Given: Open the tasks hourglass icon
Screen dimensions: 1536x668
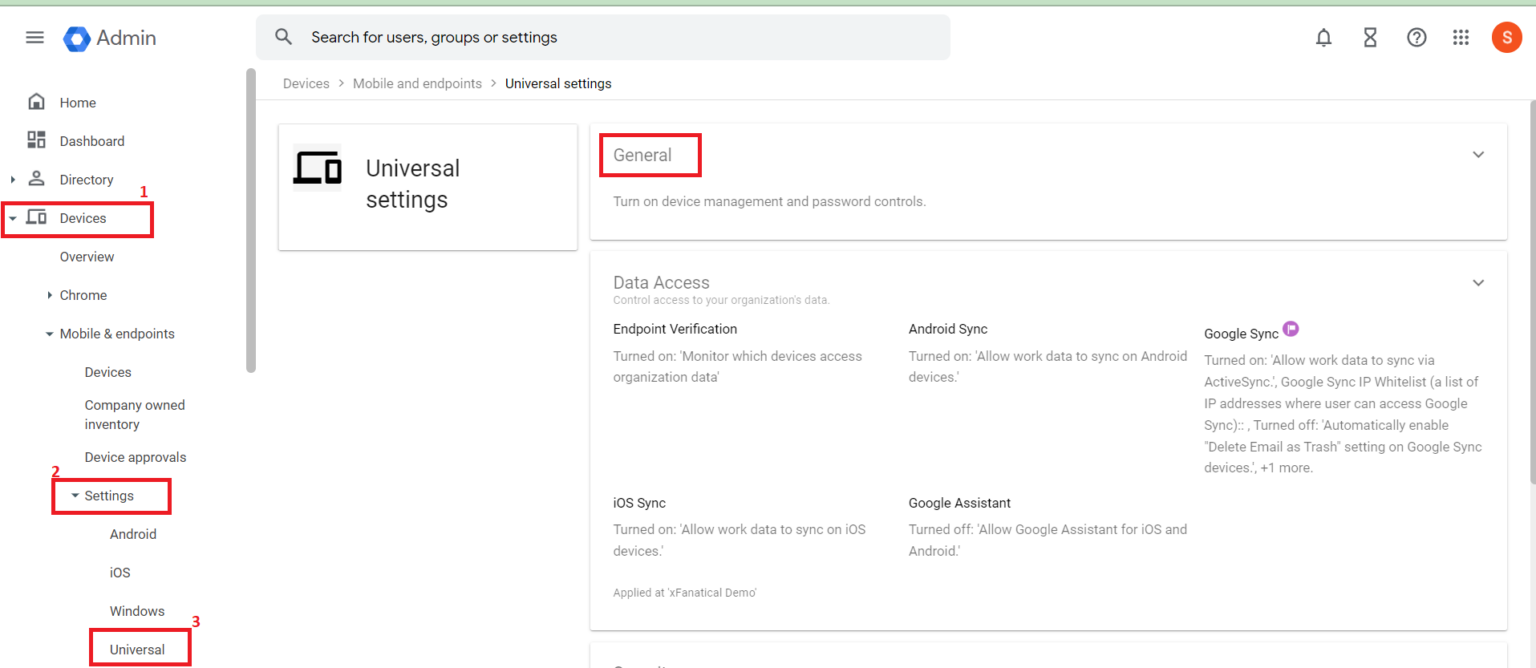Looking at the screenshot, I should 1369,37.
